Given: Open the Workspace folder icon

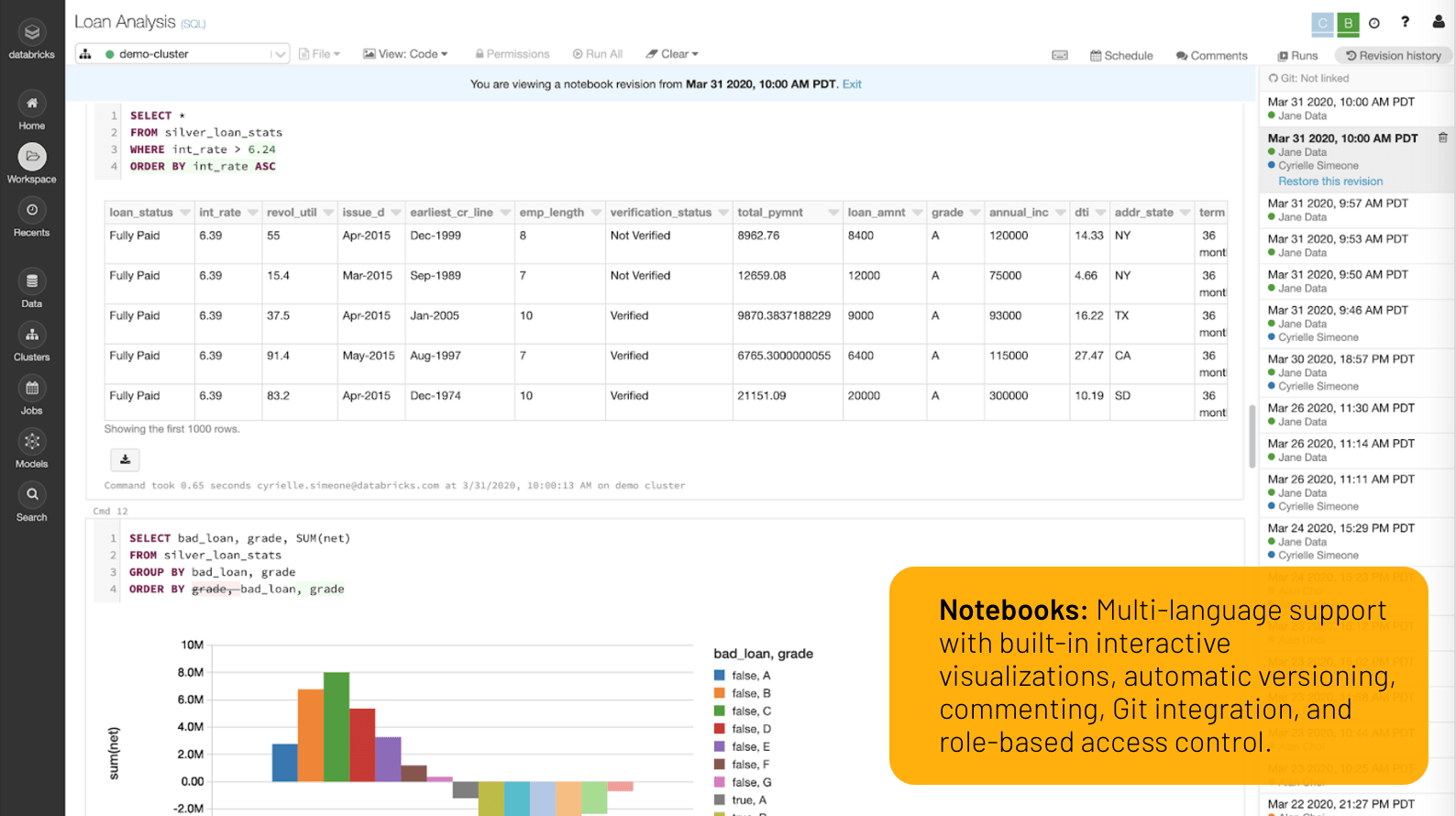Looking at the screenshot, I should point(32,157).
